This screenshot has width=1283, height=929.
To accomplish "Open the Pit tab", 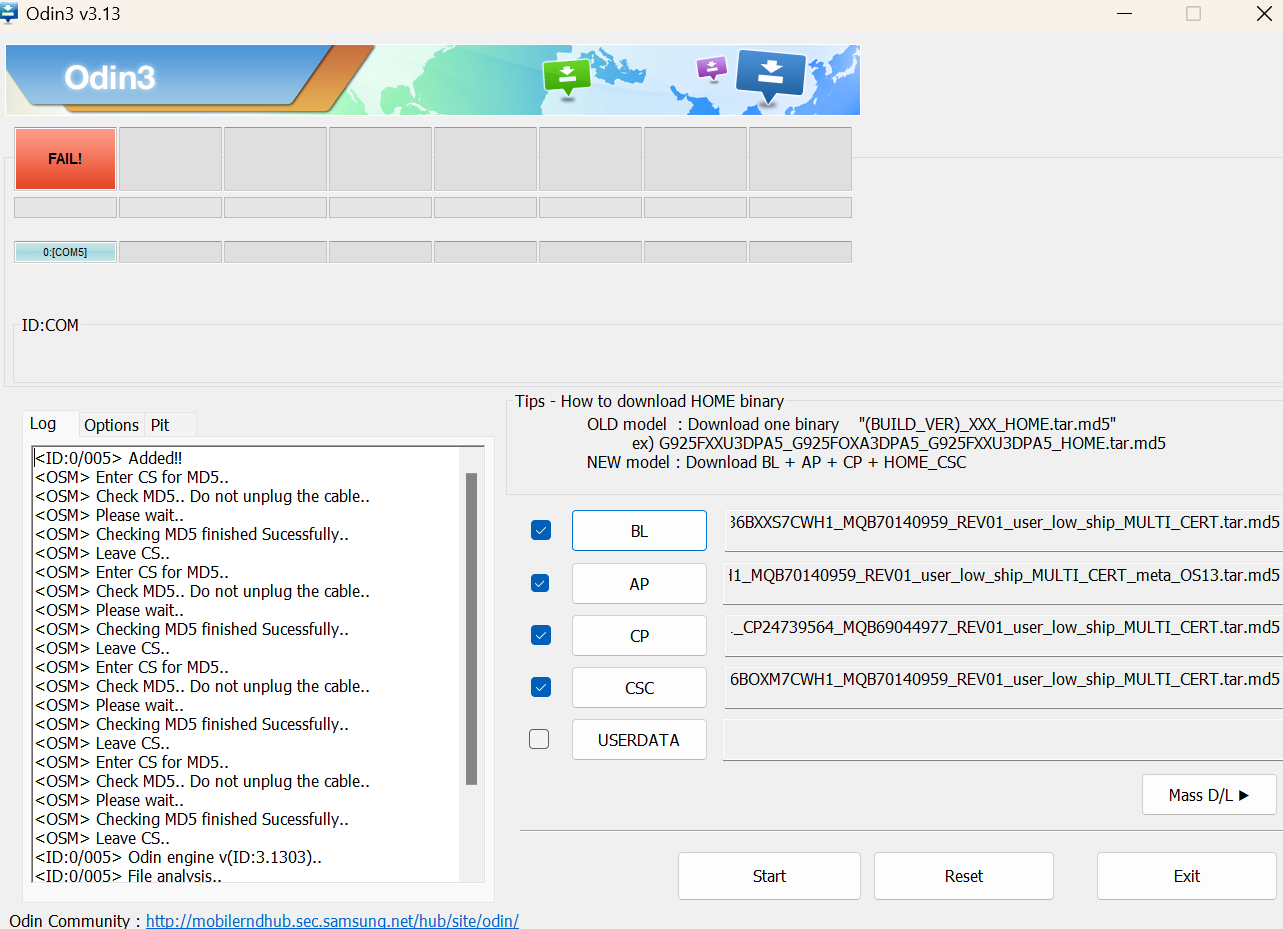I will 159,425.
